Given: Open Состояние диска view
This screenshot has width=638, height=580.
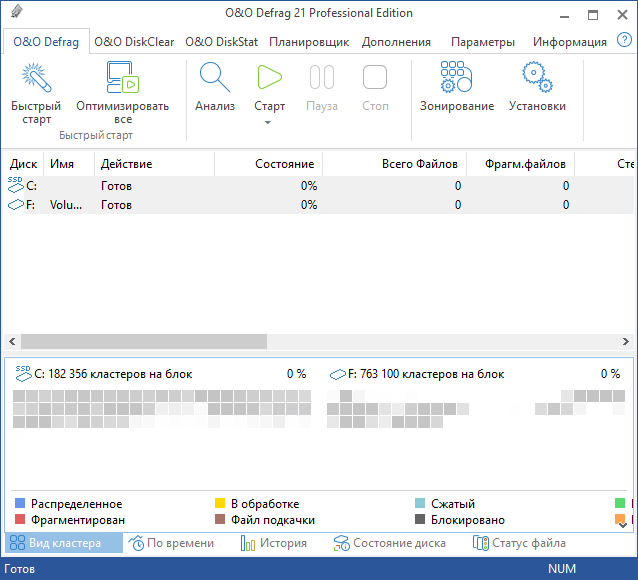Looking at the screenshot, I should point(389,543).
